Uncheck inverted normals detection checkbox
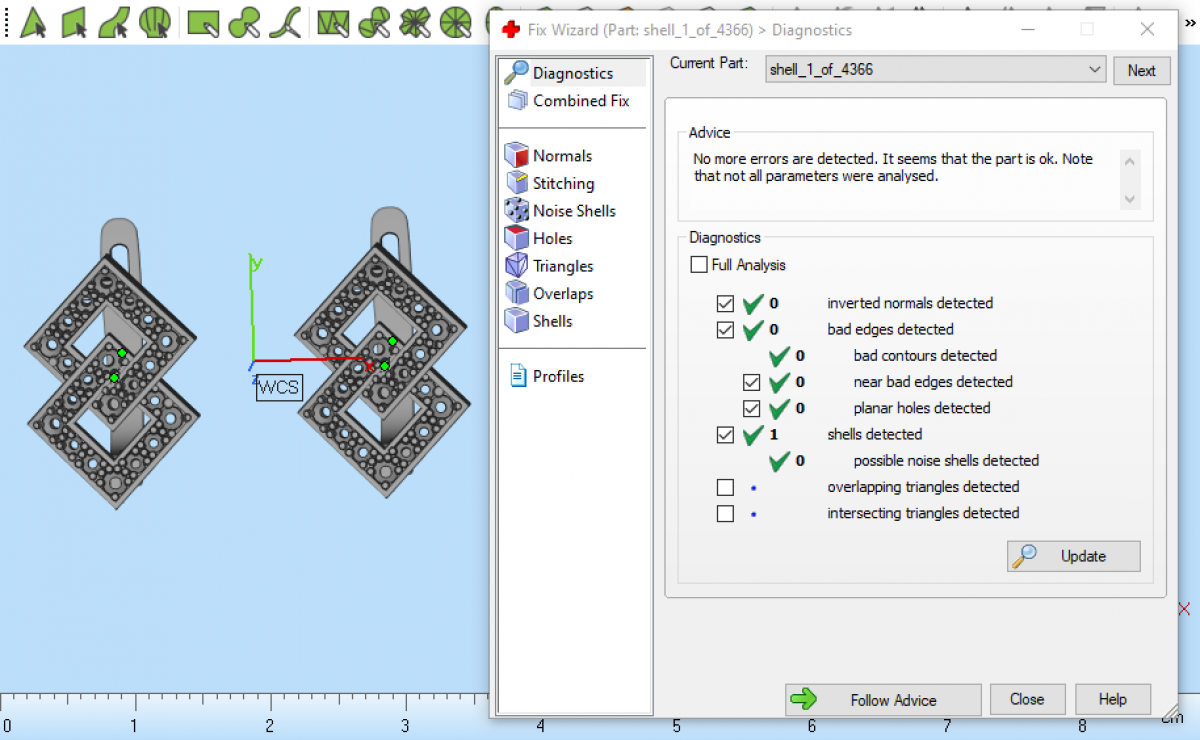 point(726,303)
